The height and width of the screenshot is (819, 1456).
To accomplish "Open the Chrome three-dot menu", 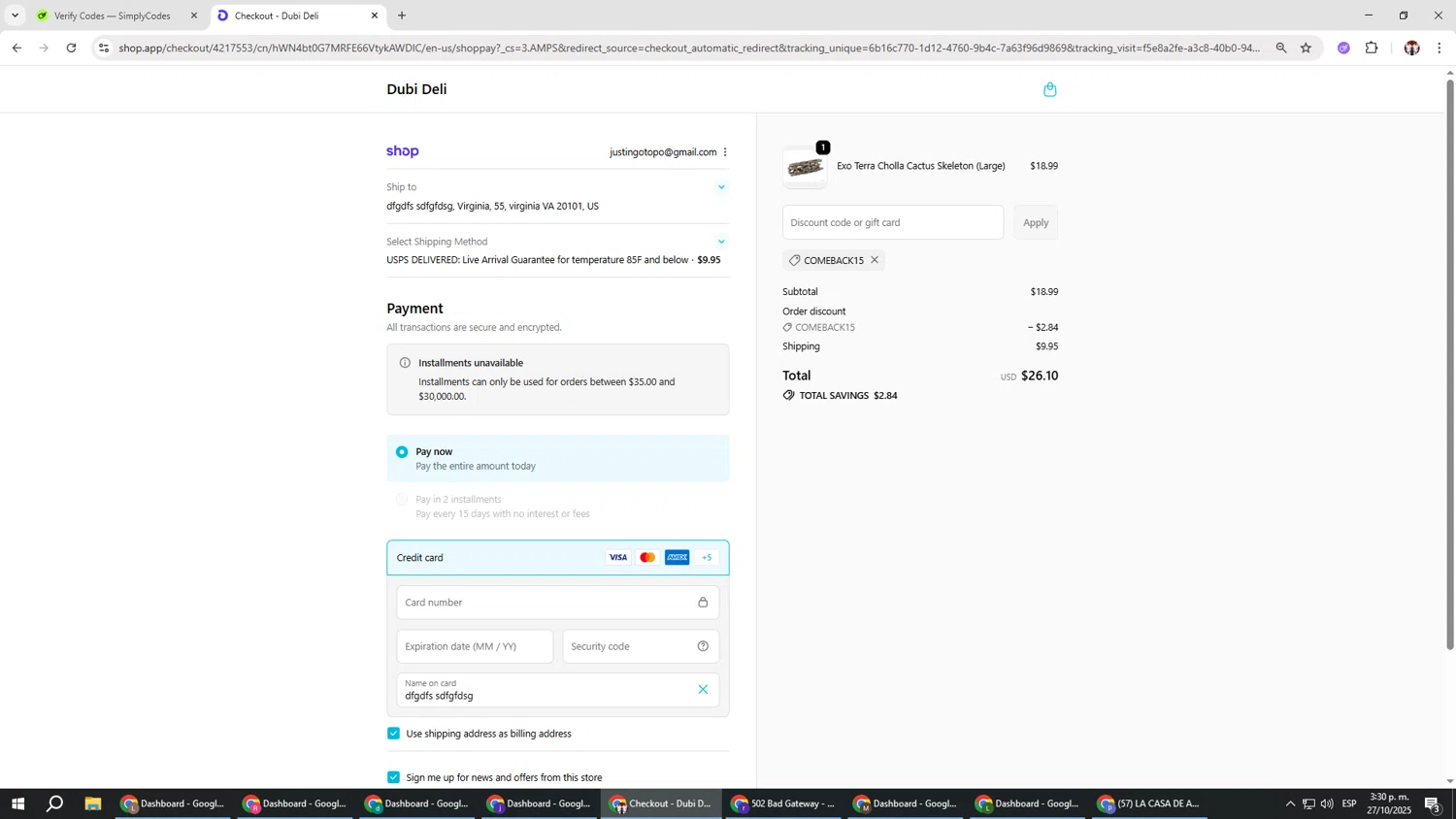I will click(x=1439, y=48).
